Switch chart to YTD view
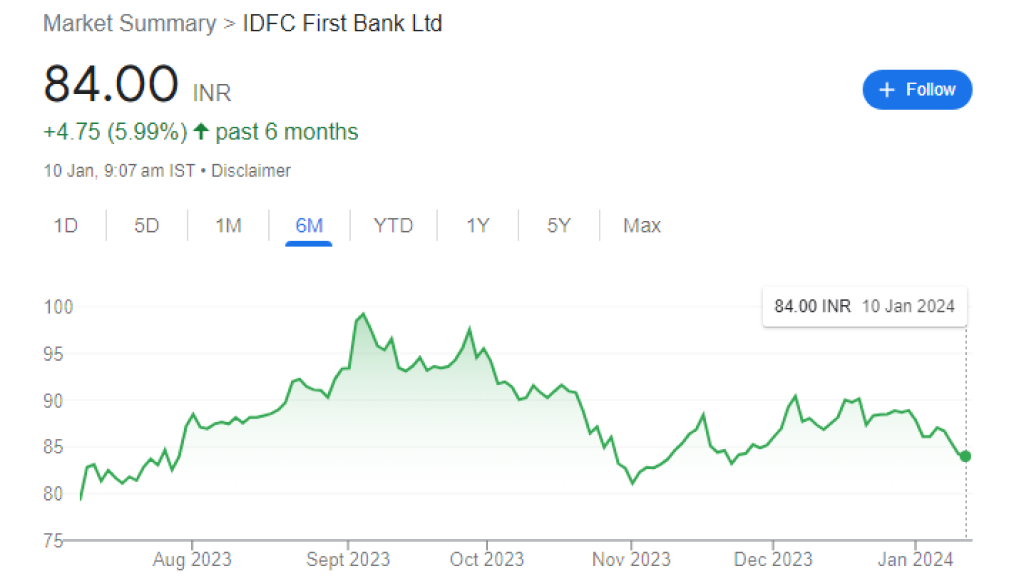The height and width of the screenshot is (576, 1024). (393, 226)
